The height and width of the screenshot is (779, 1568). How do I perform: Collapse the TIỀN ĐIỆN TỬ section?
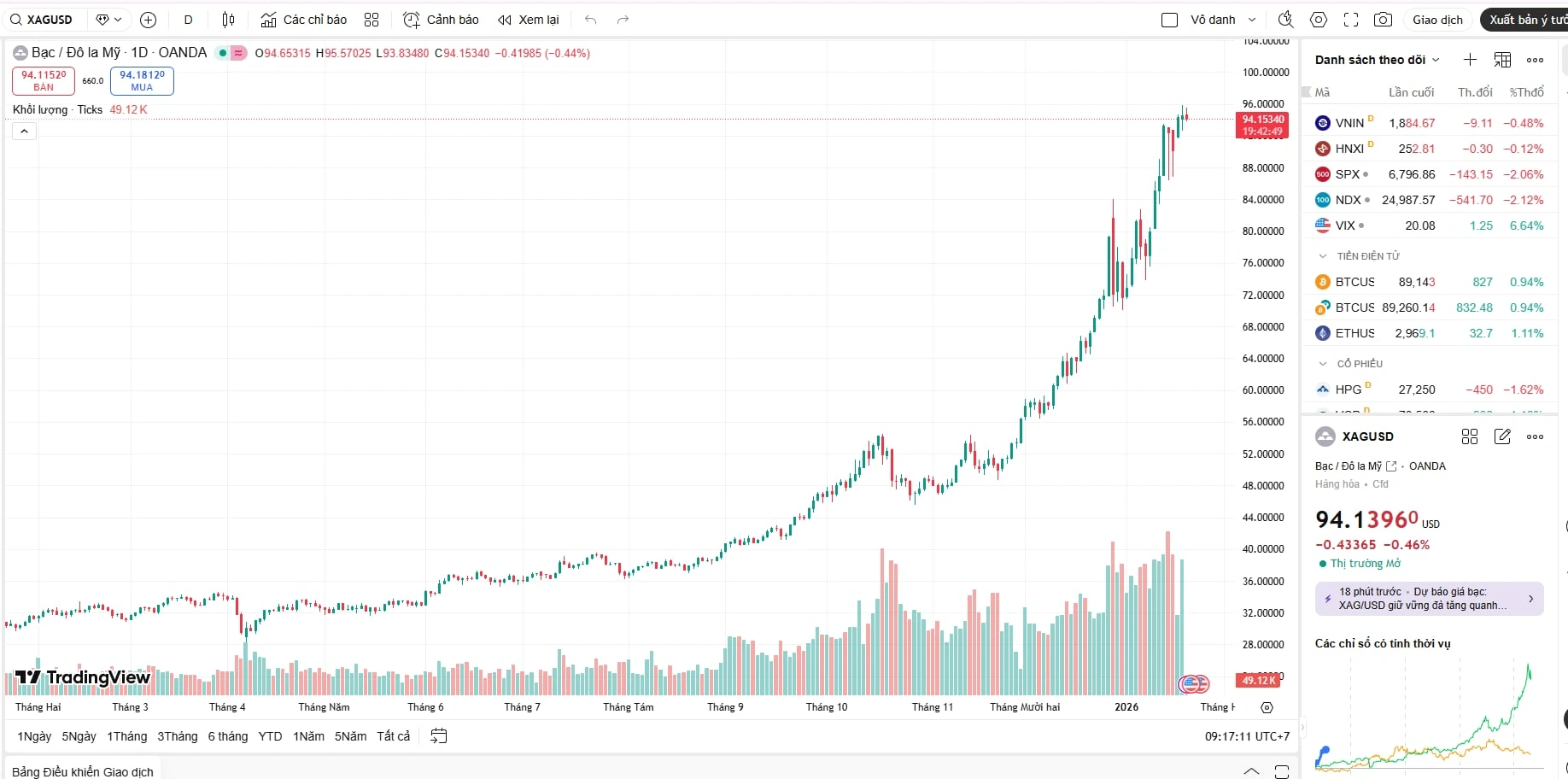pos(1323,255)
